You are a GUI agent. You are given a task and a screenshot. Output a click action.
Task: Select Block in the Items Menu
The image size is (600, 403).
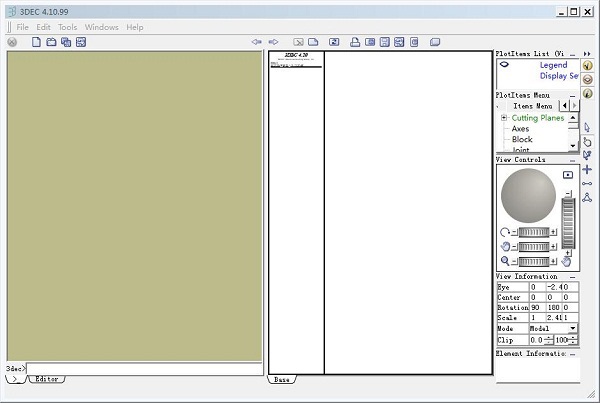pyautogui.click(x=522, y=140)
